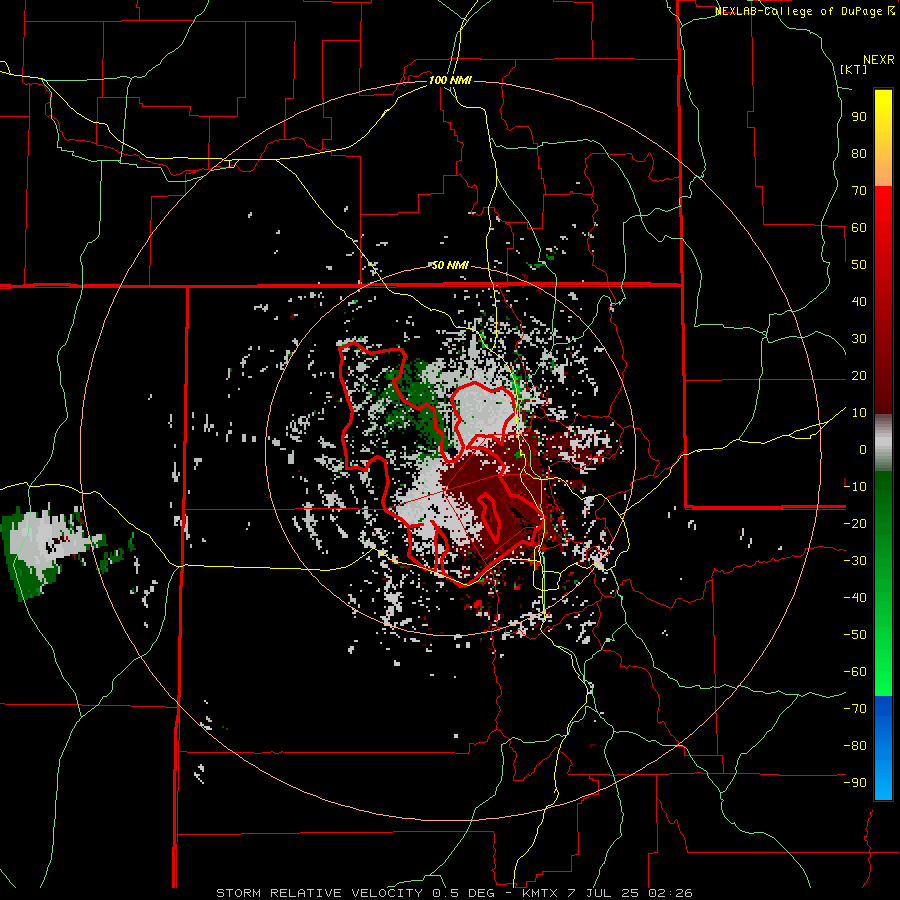Click the [KT] units label
Screen dimensions: 900x900
[x=854, y=69]
